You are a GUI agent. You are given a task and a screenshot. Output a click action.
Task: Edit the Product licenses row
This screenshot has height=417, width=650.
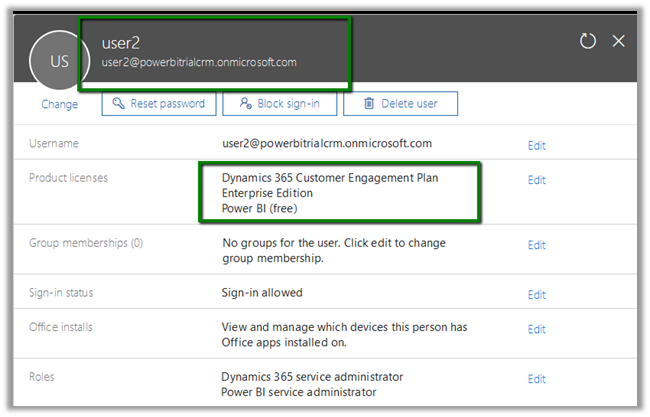536,180
